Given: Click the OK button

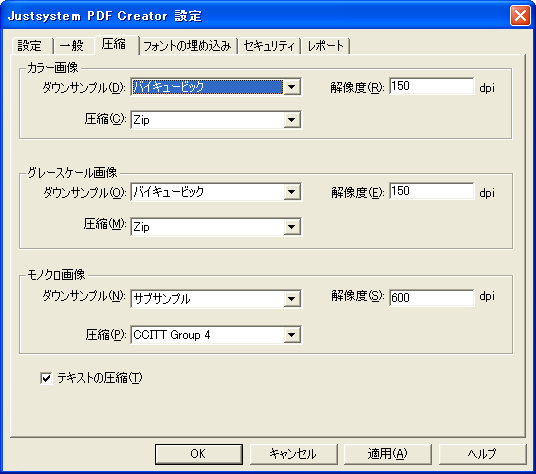Looking at the screenshot, I should 199,454.
